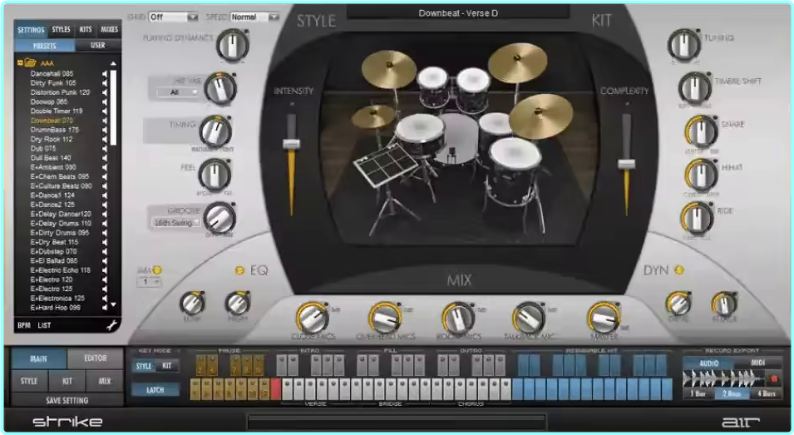Click the speaker icon next to E+Ambient 090
Viewport: 794px width, 435px height.
pyautogui.click(x=105, y=167)
